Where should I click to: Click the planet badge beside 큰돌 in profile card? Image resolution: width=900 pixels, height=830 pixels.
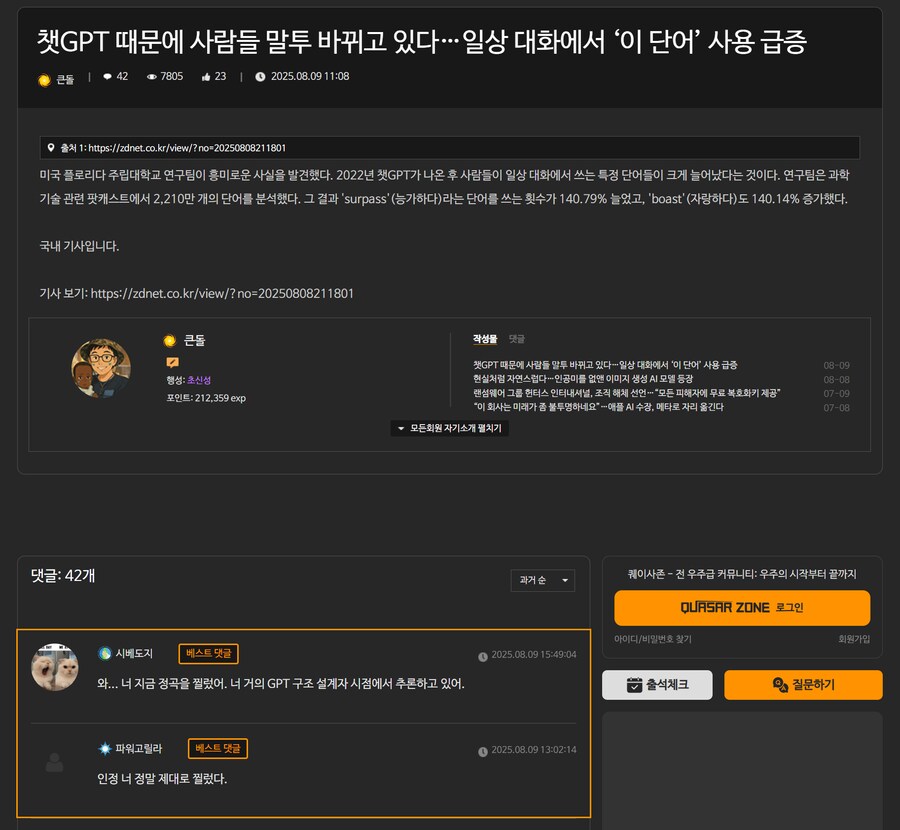point(170,341)
